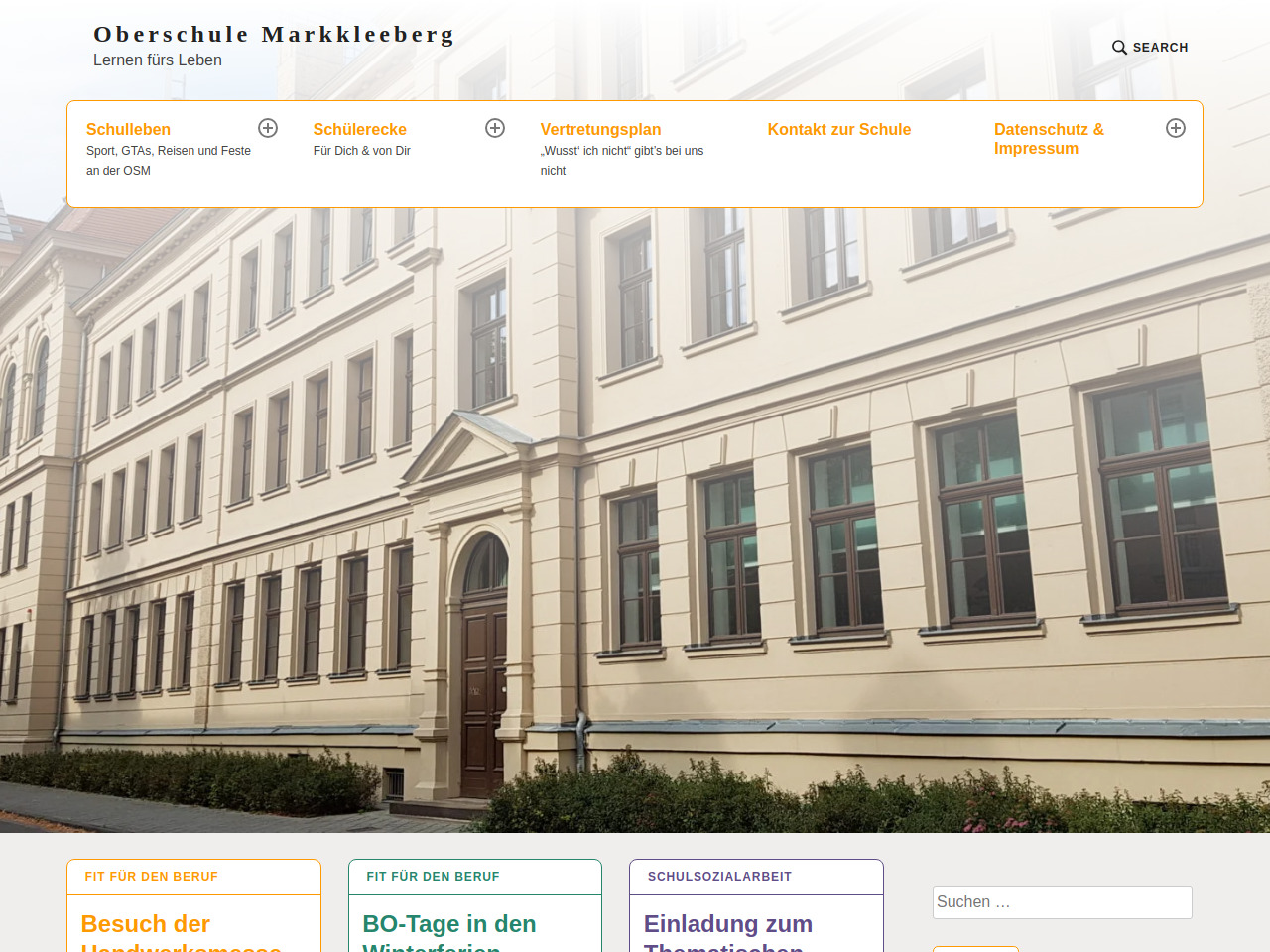Open the Vertretungsplan menu item
This screenshot has width=1270, height=952.
[x=600, y=129]
